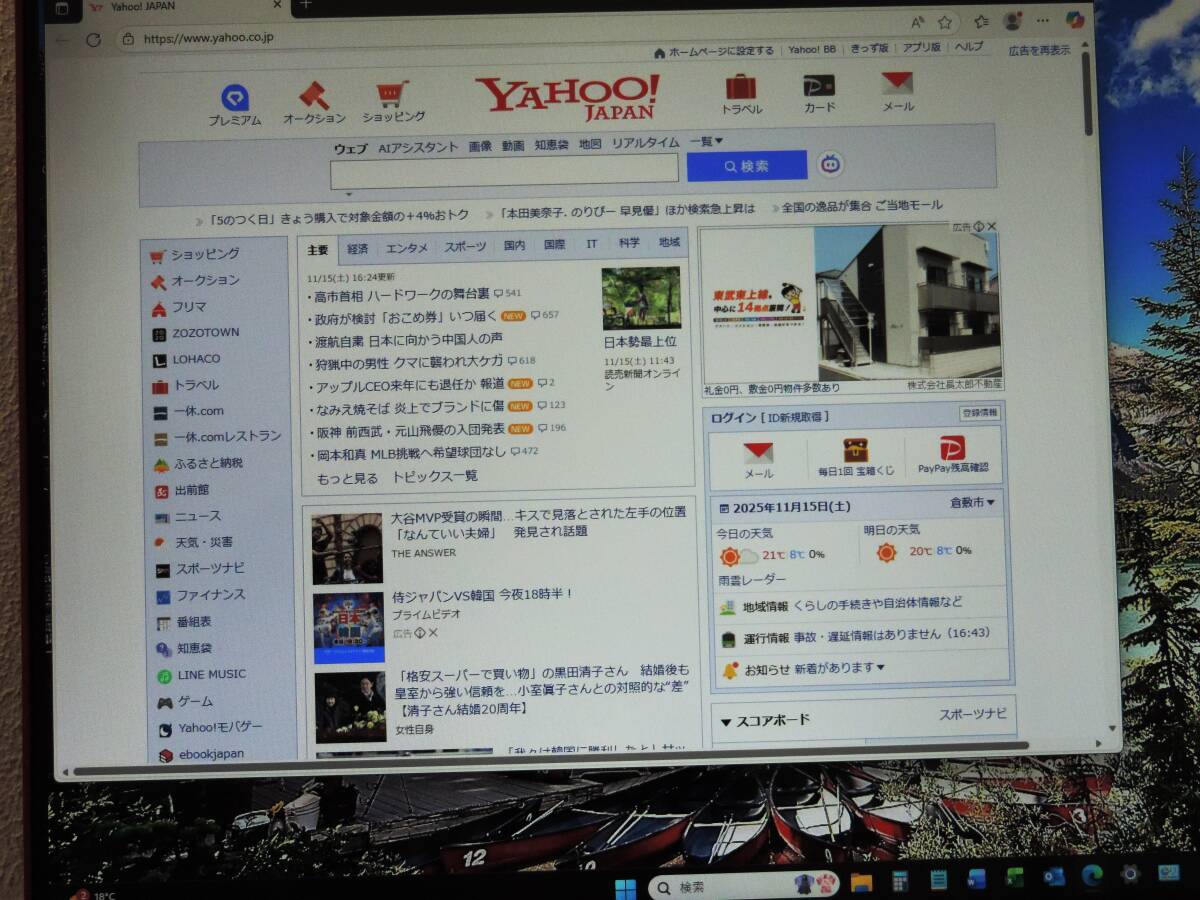Click the browser refresh icon
This screenshot has width=1200, height=900.
click(93, 40)
